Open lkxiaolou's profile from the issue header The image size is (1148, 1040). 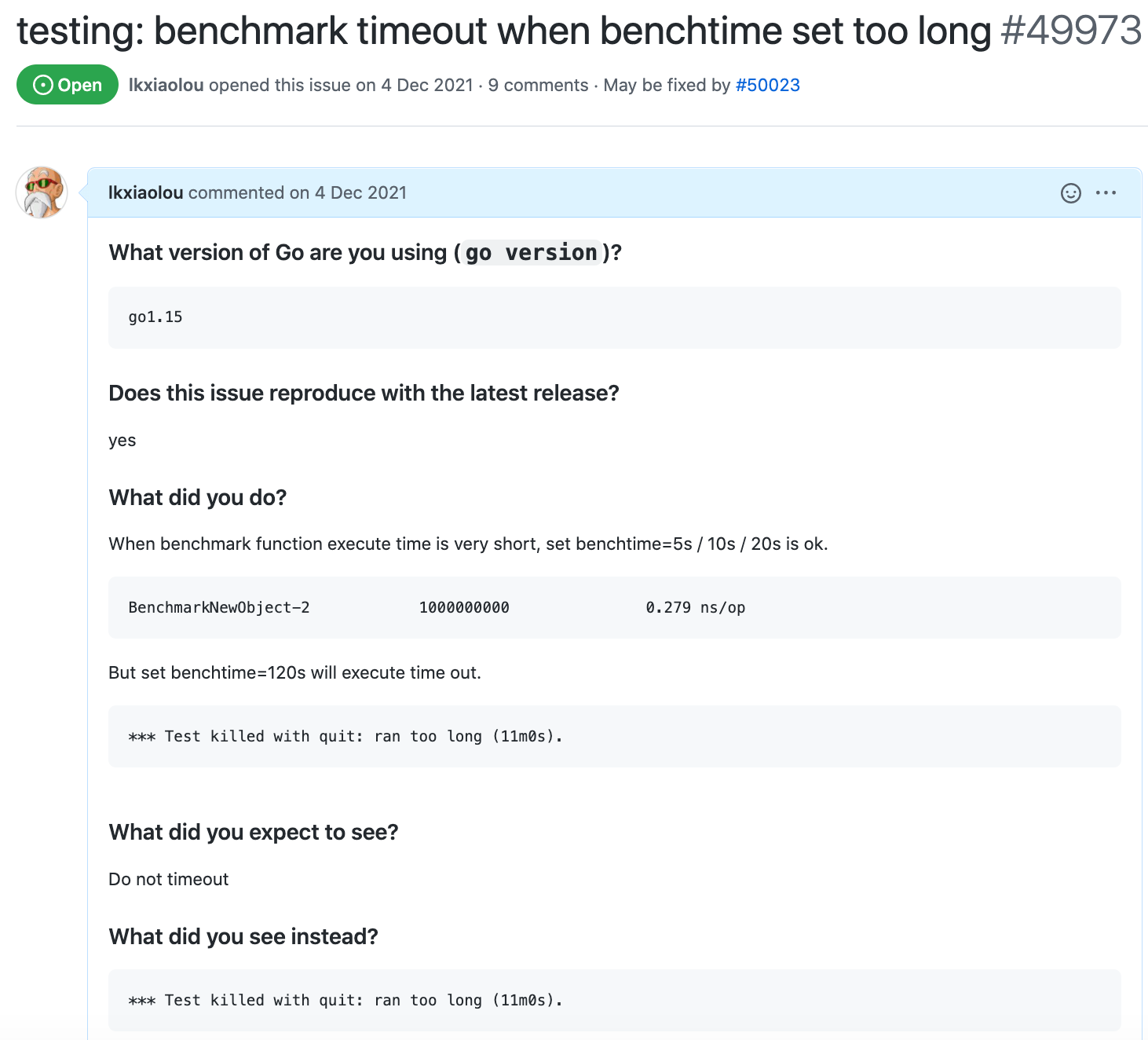166,85
